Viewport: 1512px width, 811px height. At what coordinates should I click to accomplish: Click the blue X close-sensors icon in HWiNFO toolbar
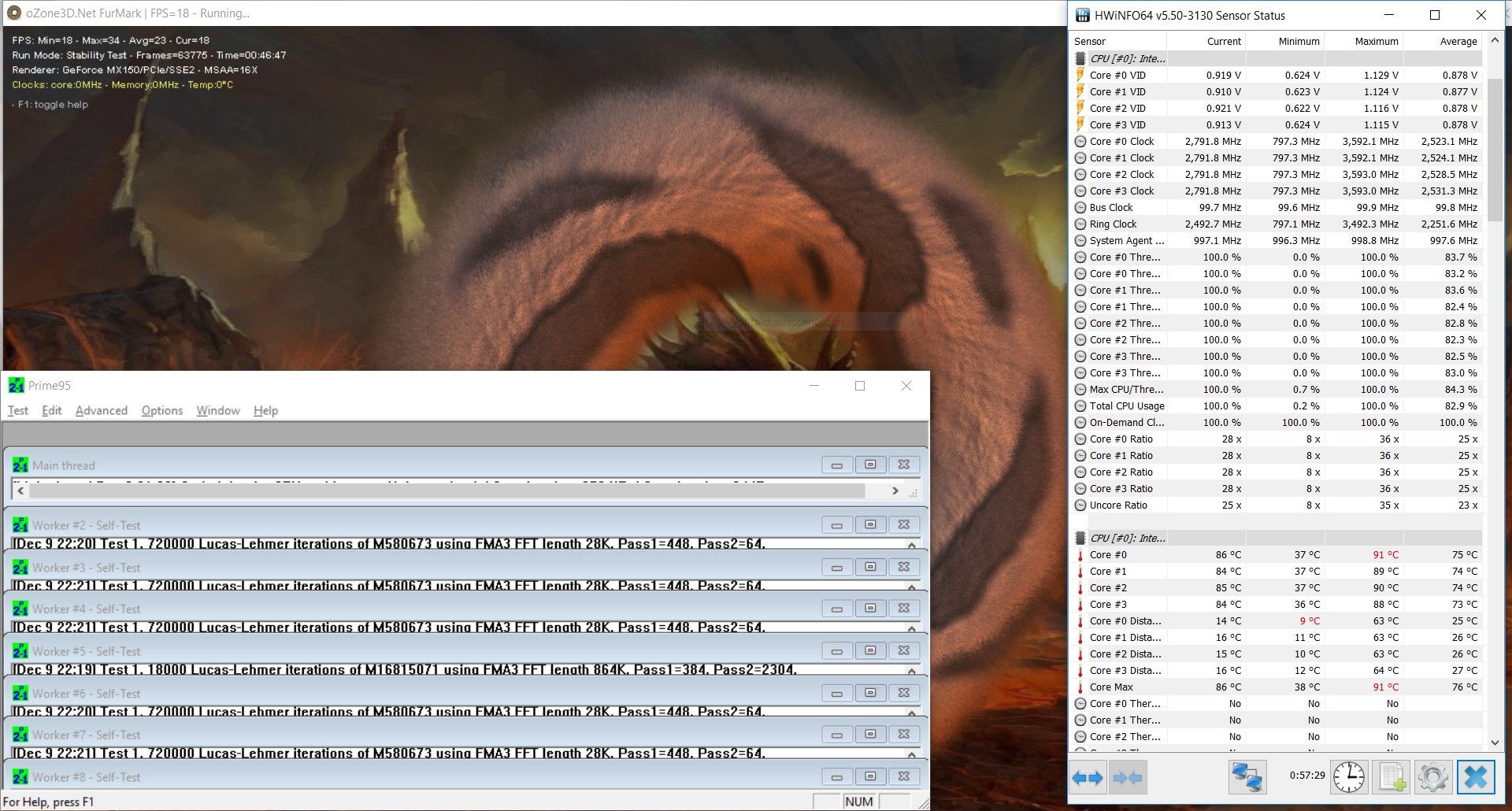pos(1476,777)
